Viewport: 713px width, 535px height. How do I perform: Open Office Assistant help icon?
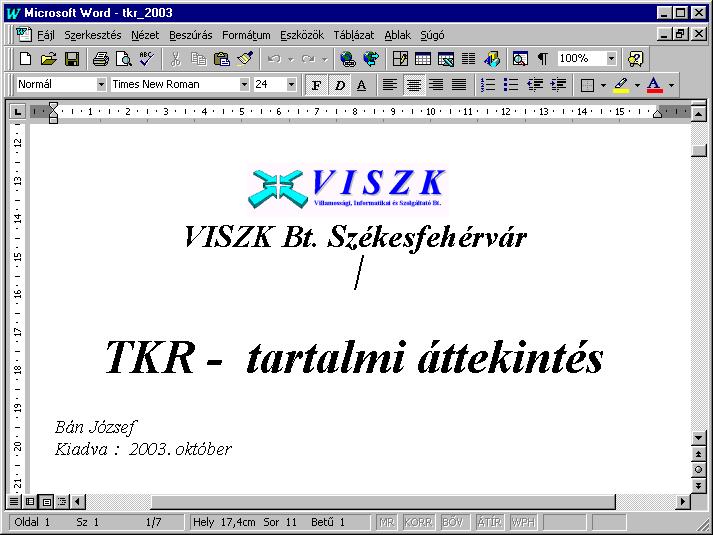(x=635, y=59)
